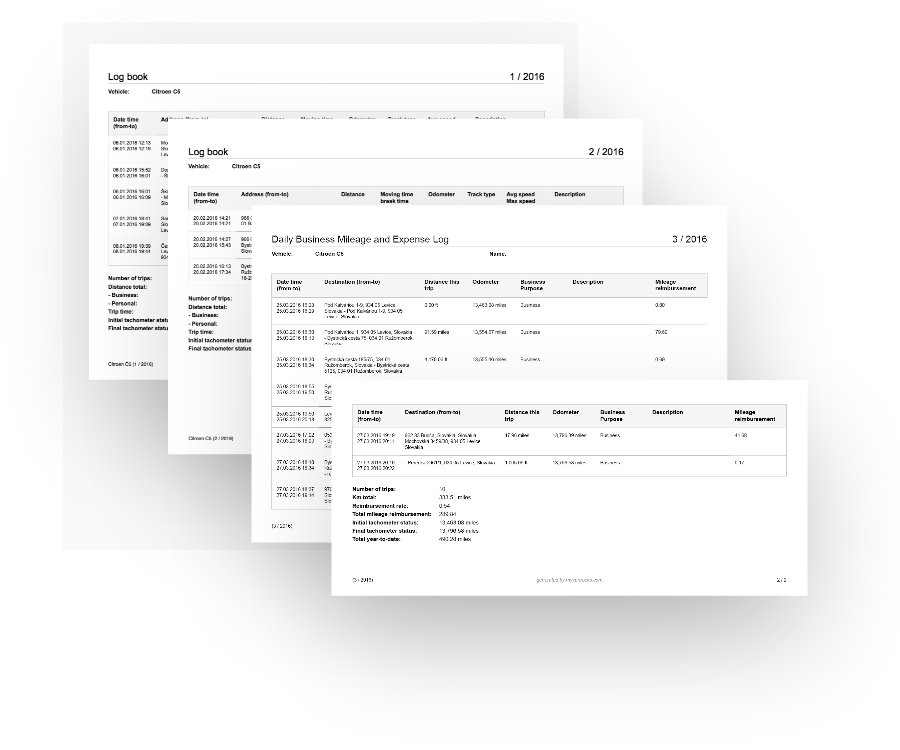Click 'Odometer' header on the front summary page
This screenshot has height=750, width=900.
(x=565, y=413)
